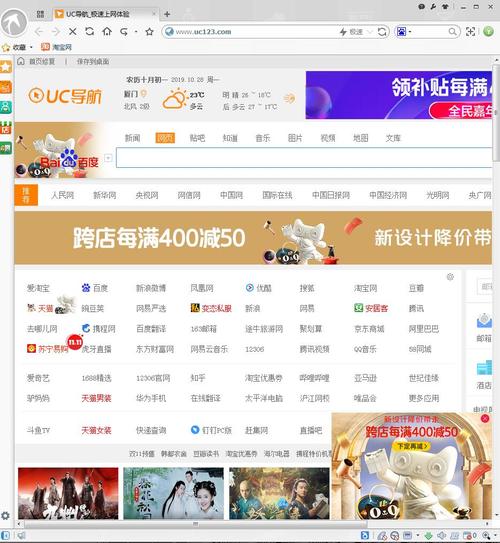Click the ad-block counter icon in status bar
The image size is (500, 543).
470,536
